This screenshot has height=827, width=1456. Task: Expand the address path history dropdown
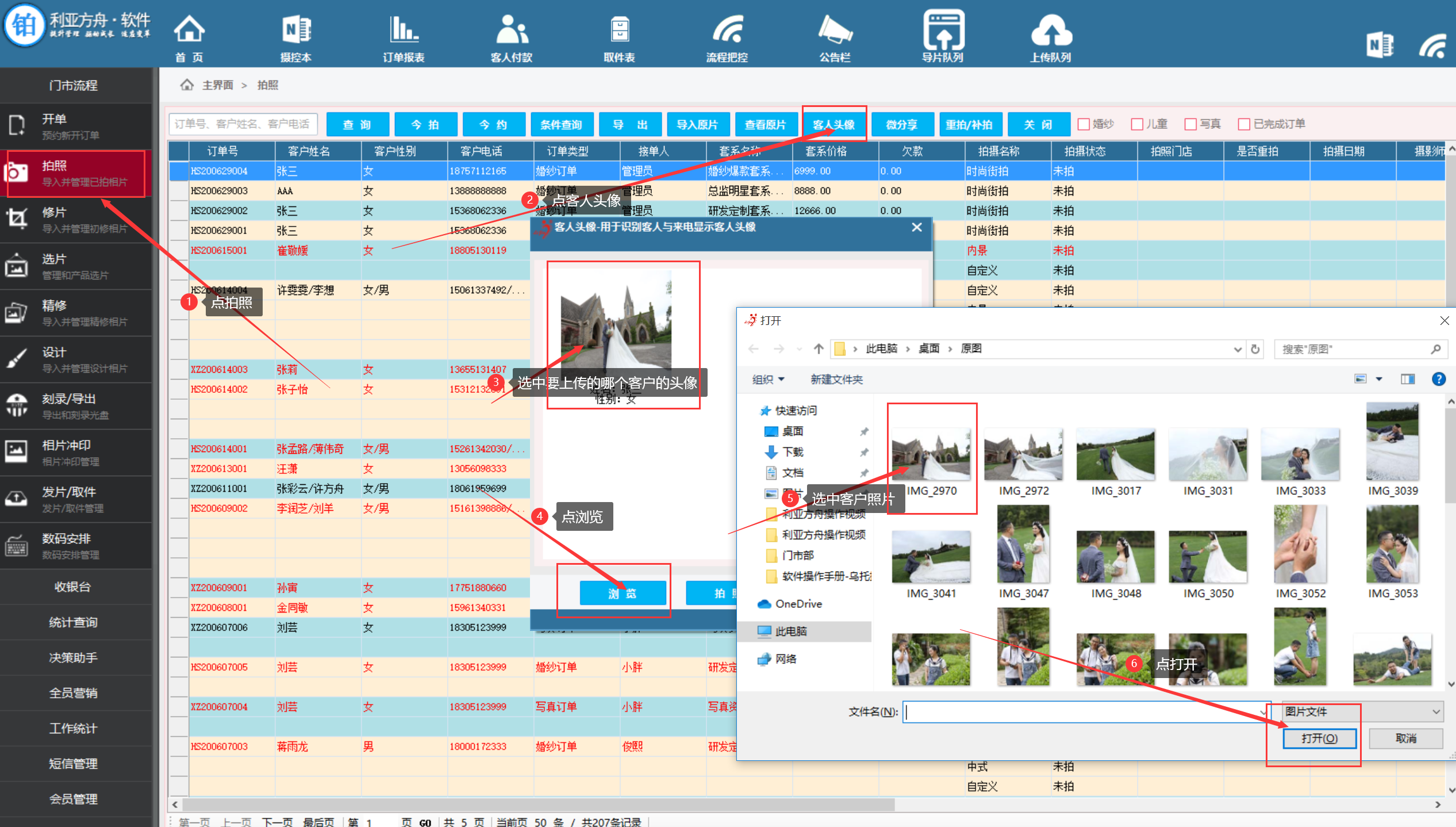click(1237, 349)
